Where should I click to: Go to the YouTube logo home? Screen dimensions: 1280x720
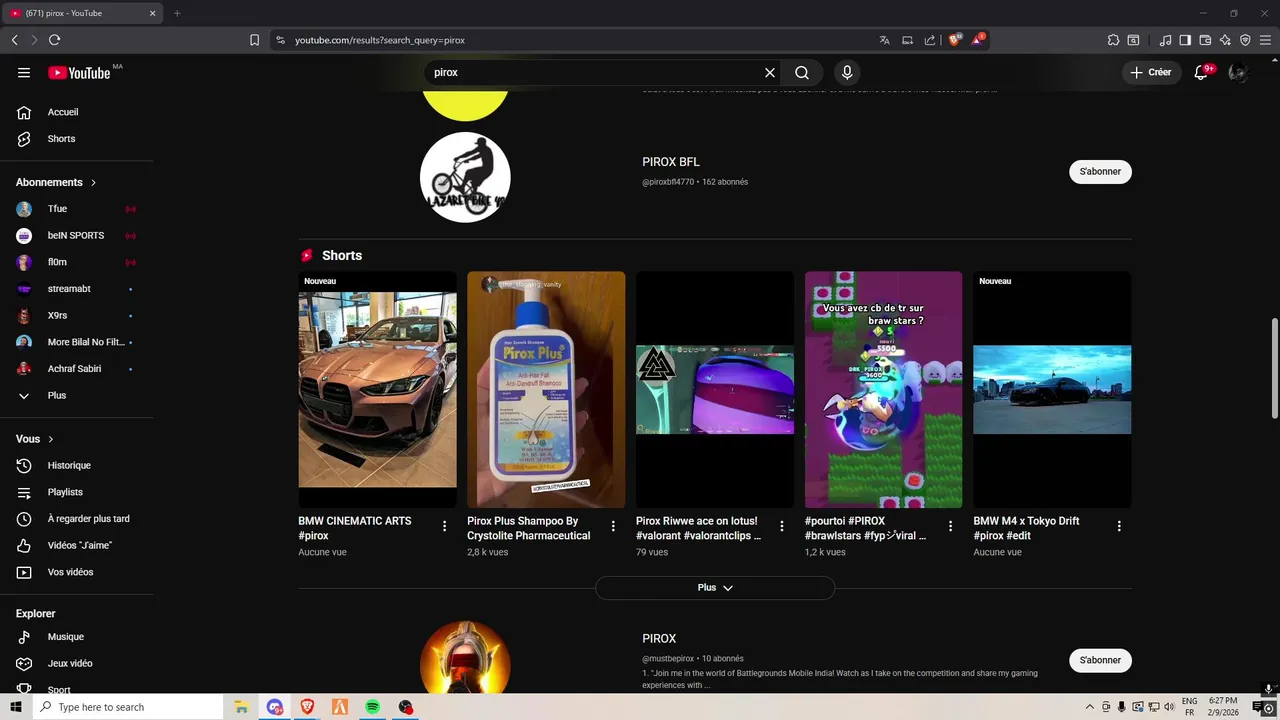[79, 72]
